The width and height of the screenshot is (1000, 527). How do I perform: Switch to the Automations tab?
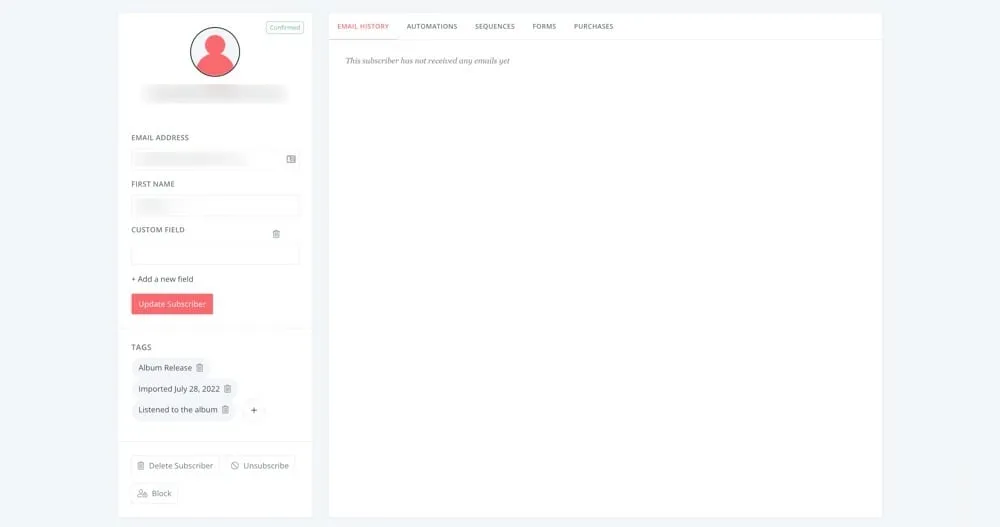pyautogui.click(x=432, y=26)
